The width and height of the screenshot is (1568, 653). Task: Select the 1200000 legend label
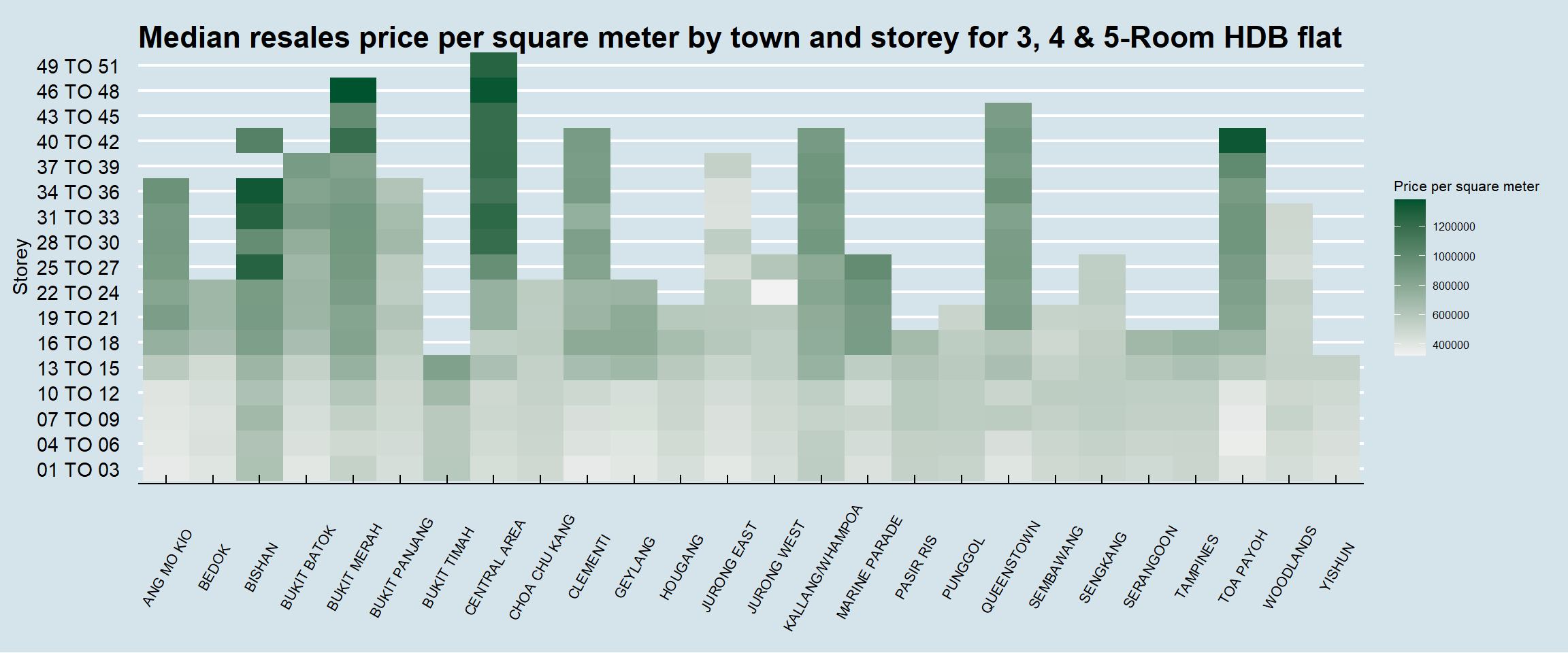pos(1454,227)
